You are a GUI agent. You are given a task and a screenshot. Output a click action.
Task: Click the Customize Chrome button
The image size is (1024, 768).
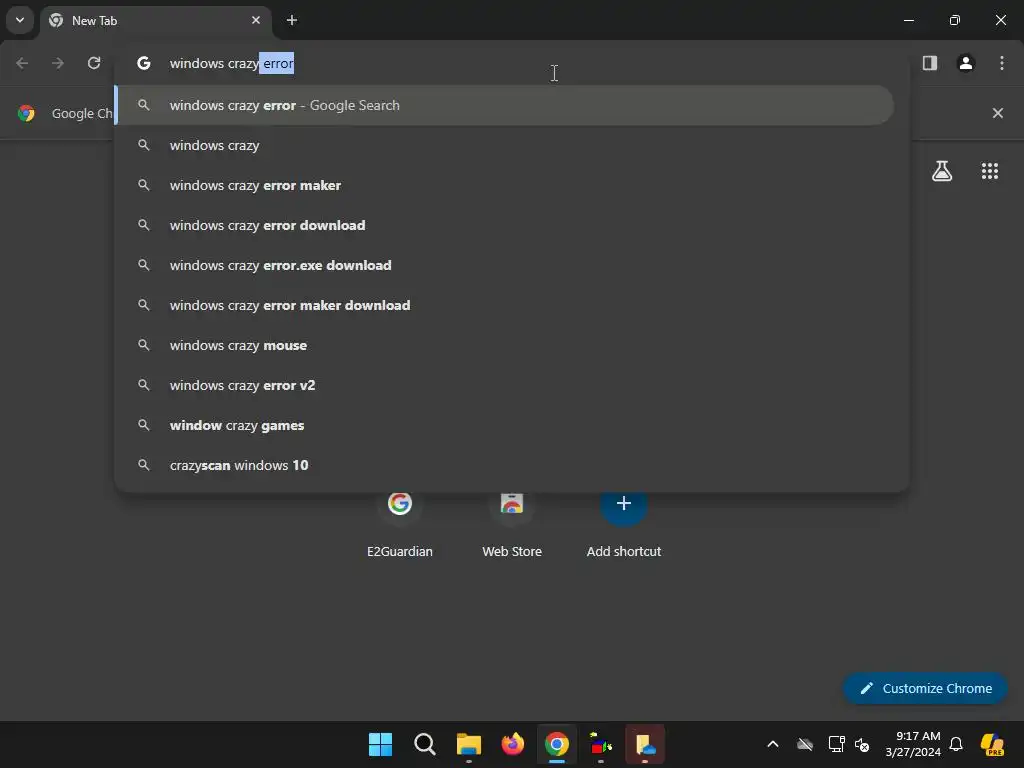pyautogui.click(x=925, y=688)
